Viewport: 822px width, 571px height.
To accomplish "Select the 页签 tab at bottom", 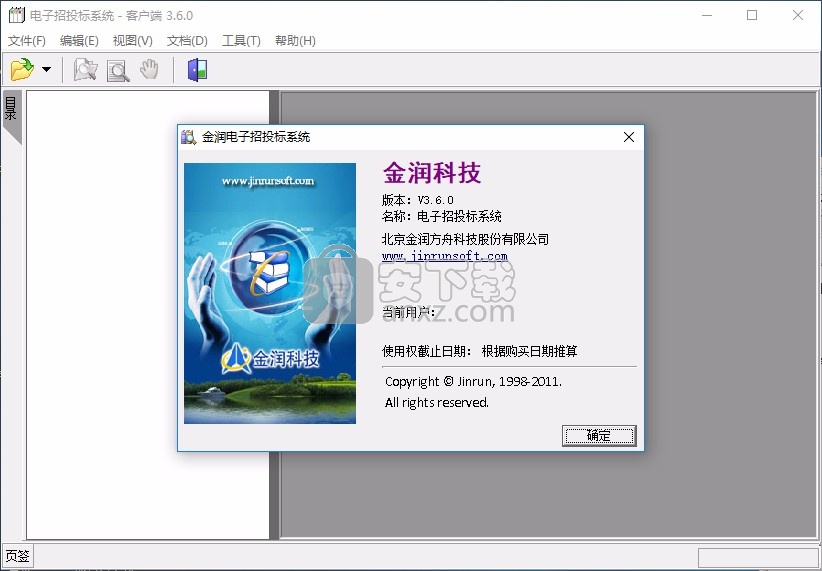I will [x=17, y=556].
